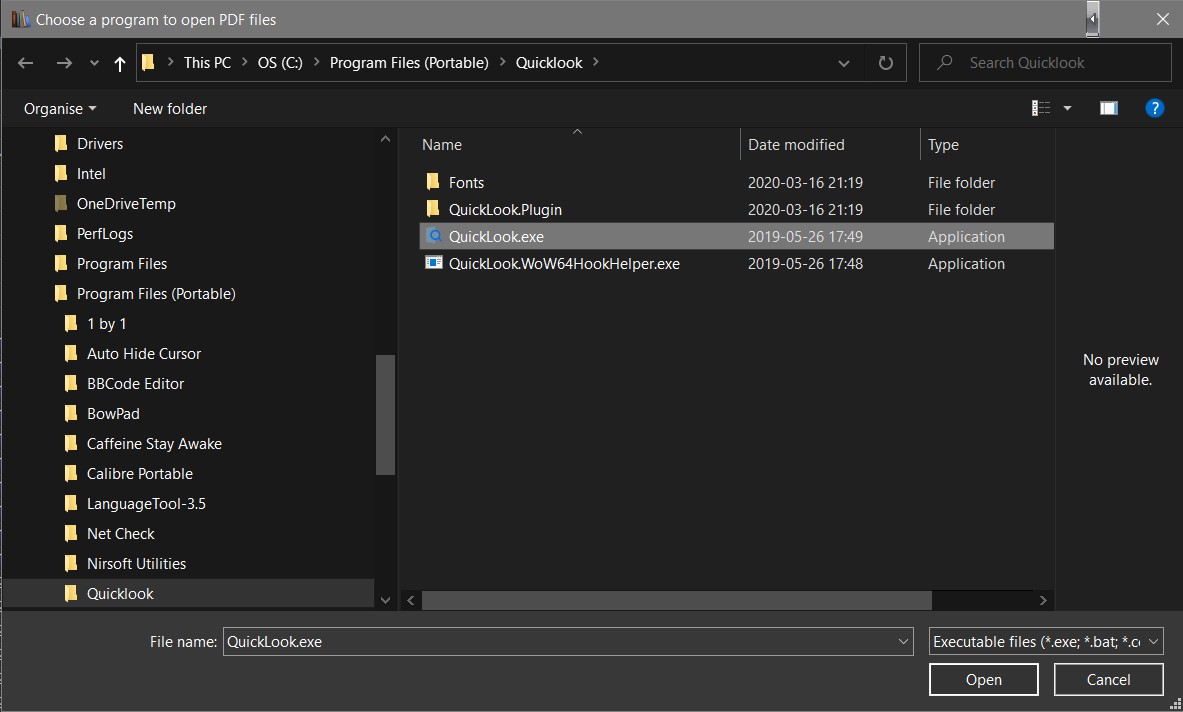This screenshot has height=712, width=1183.
Task: Click the file list scroll right arrow
Action: click(x=1043, y=600)
